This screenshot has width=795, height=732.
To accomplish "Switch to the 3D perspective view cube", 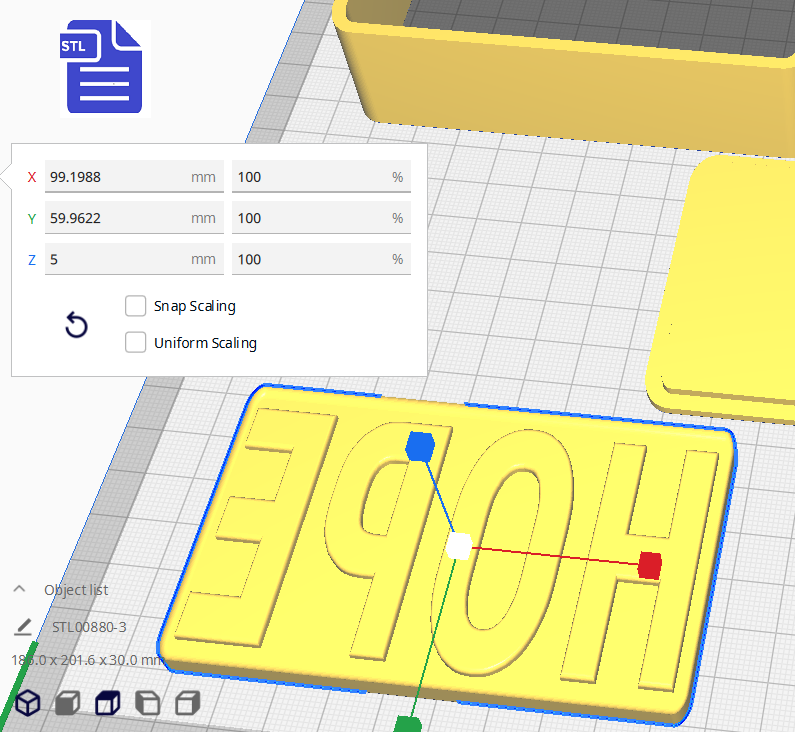I will (27, 703).
